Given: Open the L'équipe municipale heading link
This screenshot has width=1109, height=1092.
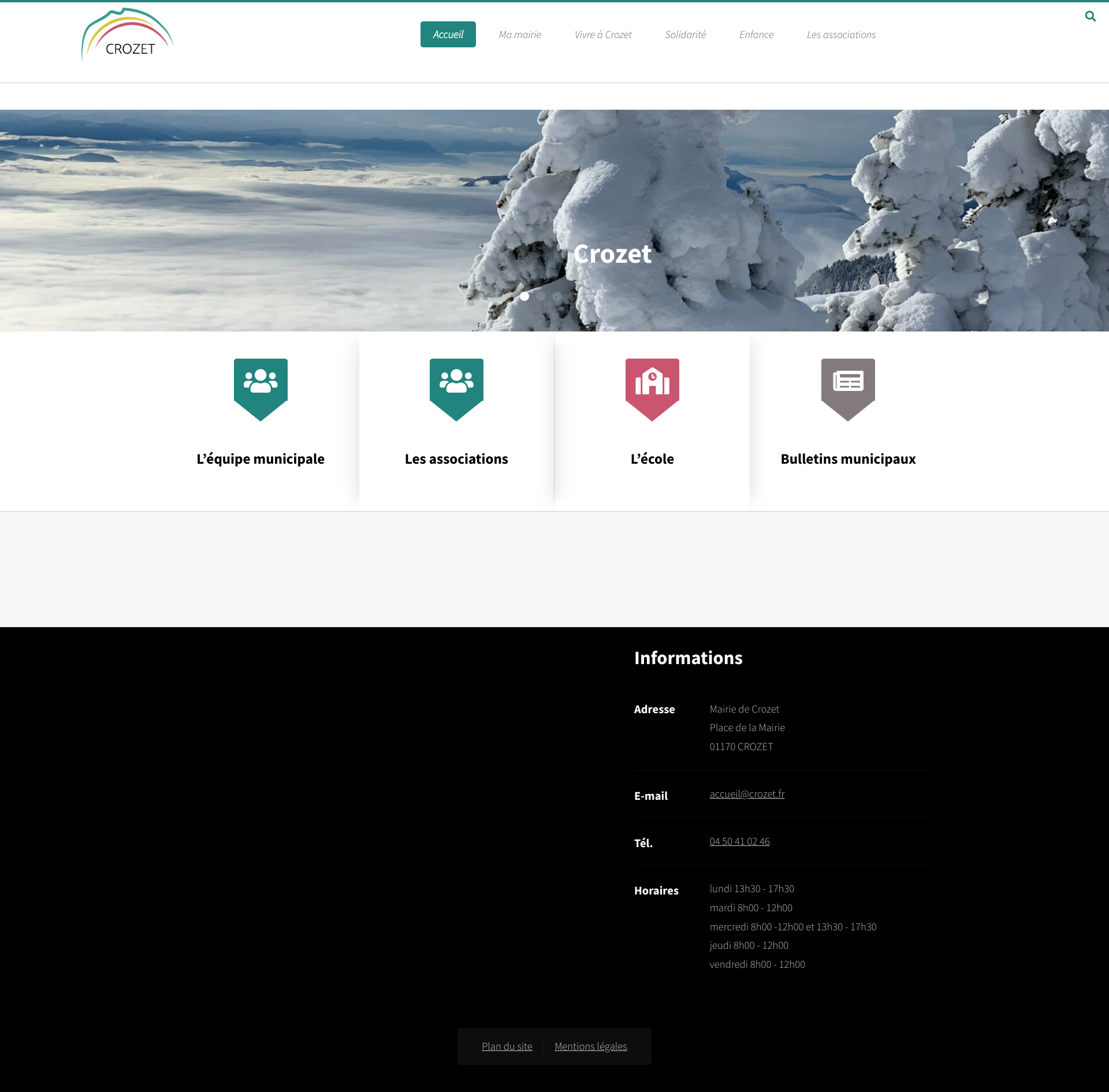Looking at the screenshot, I should click(260, 459).
